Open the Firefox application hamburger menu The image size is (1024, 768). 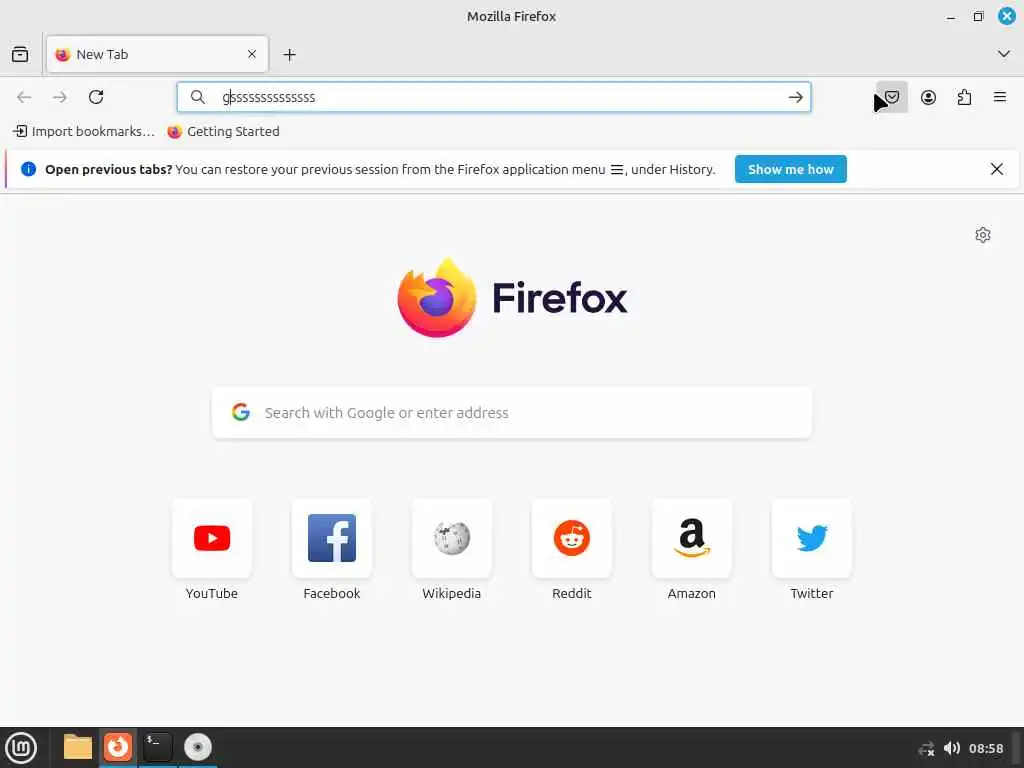click(1000, 97)
